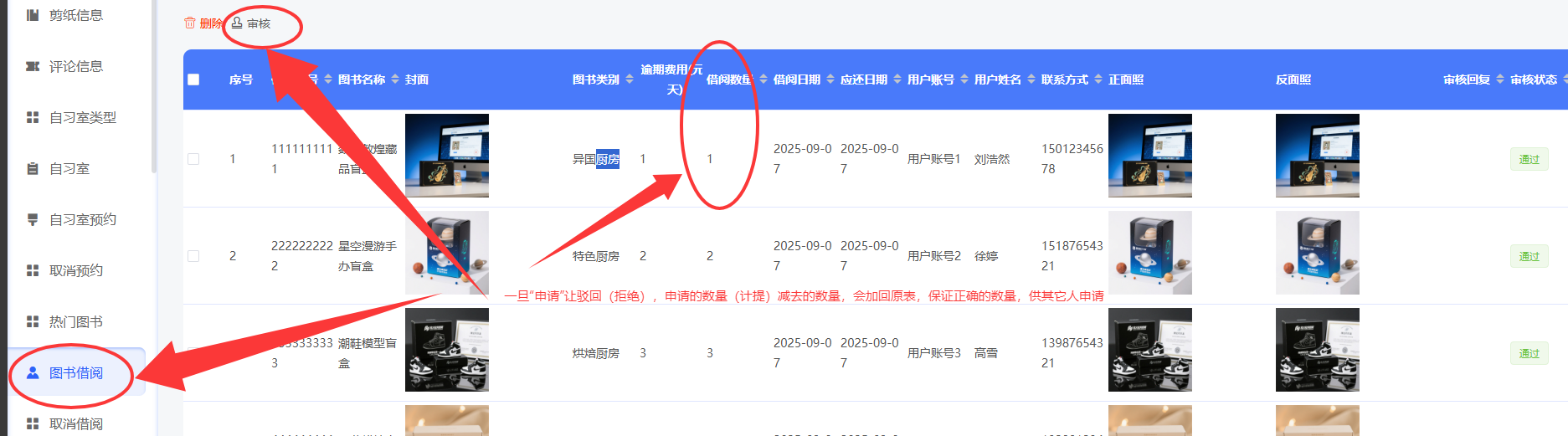1568x436 pixels.
Task: Tick the checkbox for row 2
Action: [193, 256]
